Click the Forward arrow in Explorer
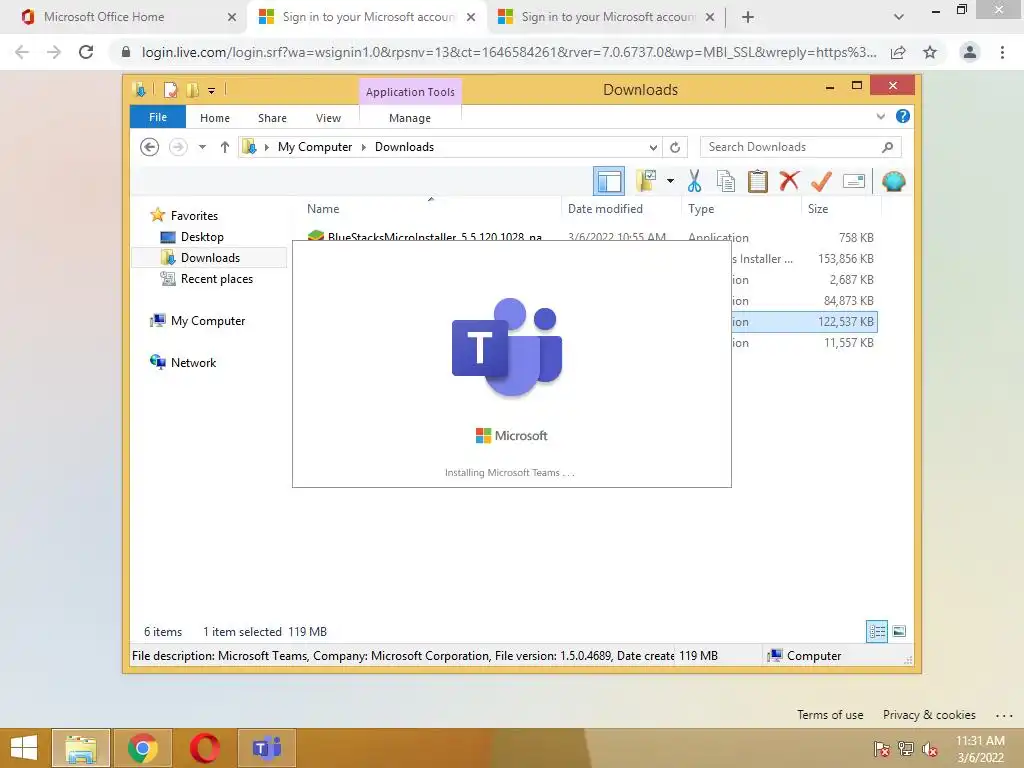1024x768 pixels. click(x=178, y=147)
